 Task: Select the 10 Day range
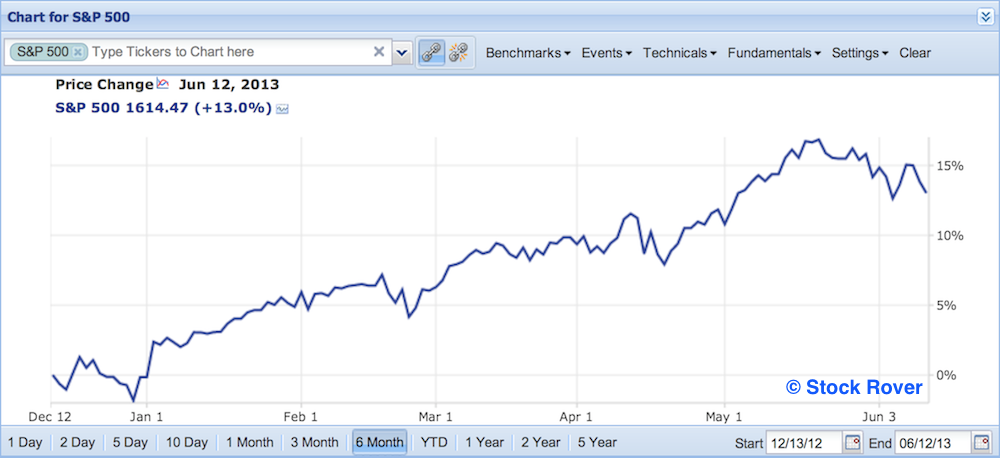tap(187, 442)
